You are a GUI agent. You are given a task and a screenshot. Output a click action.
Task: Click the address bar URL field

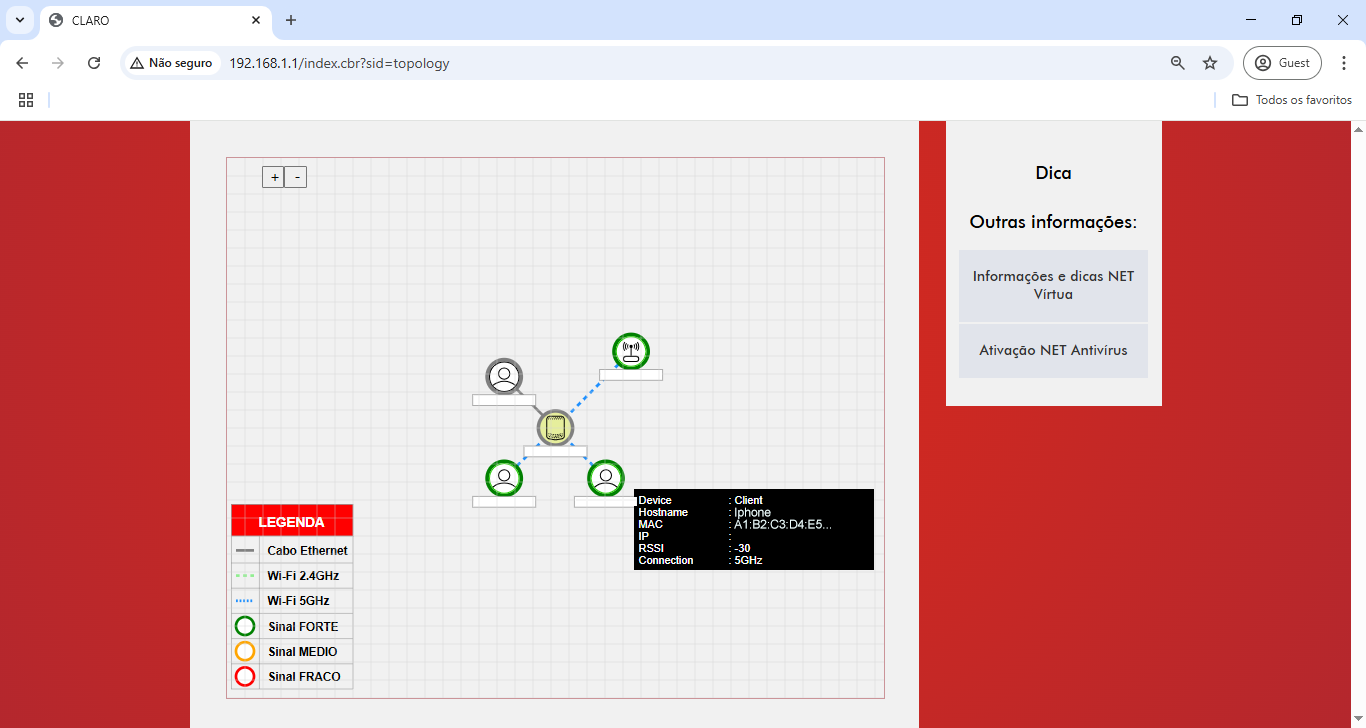[600, 63]
